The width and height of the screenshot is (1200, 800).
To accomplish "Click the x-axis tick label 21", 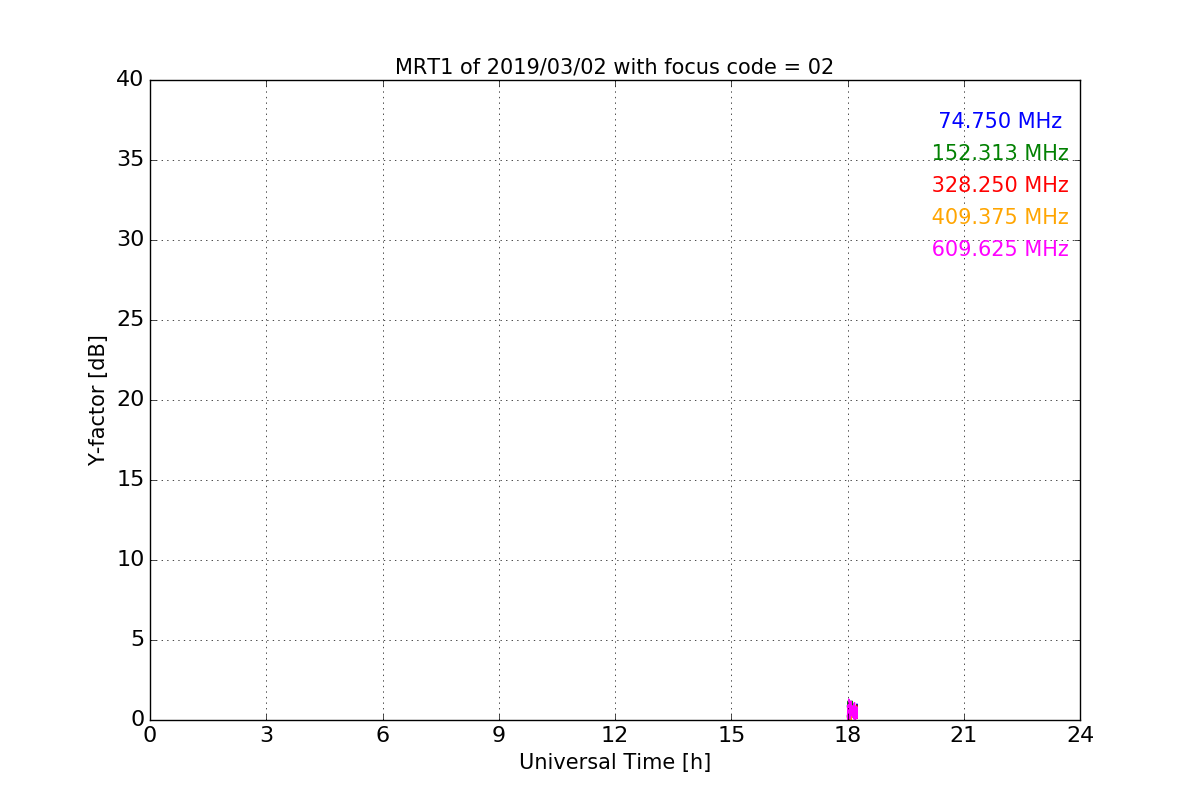I will (964, 735).
